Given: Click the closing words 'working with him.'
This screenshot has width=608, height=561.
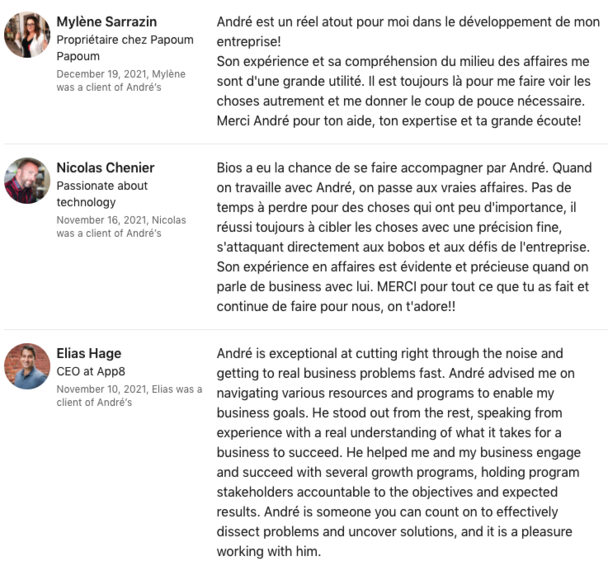Looking at the screenshot, I should tap(269, 551).
